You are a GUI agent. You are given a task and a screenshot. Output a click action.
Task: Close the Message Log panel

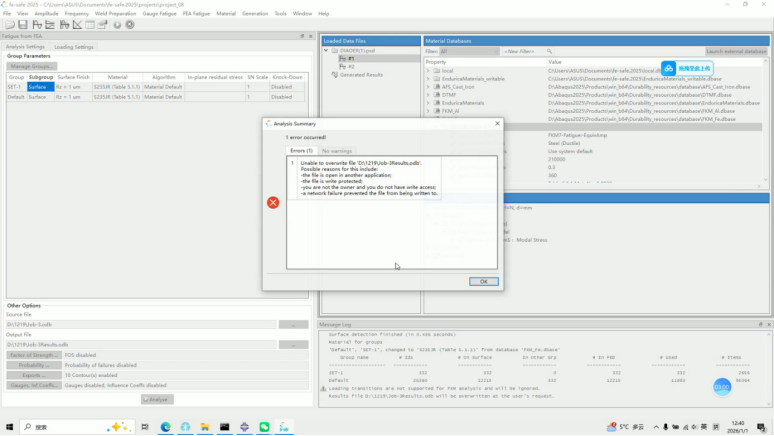pyautogui.click(x=769, y=324)
